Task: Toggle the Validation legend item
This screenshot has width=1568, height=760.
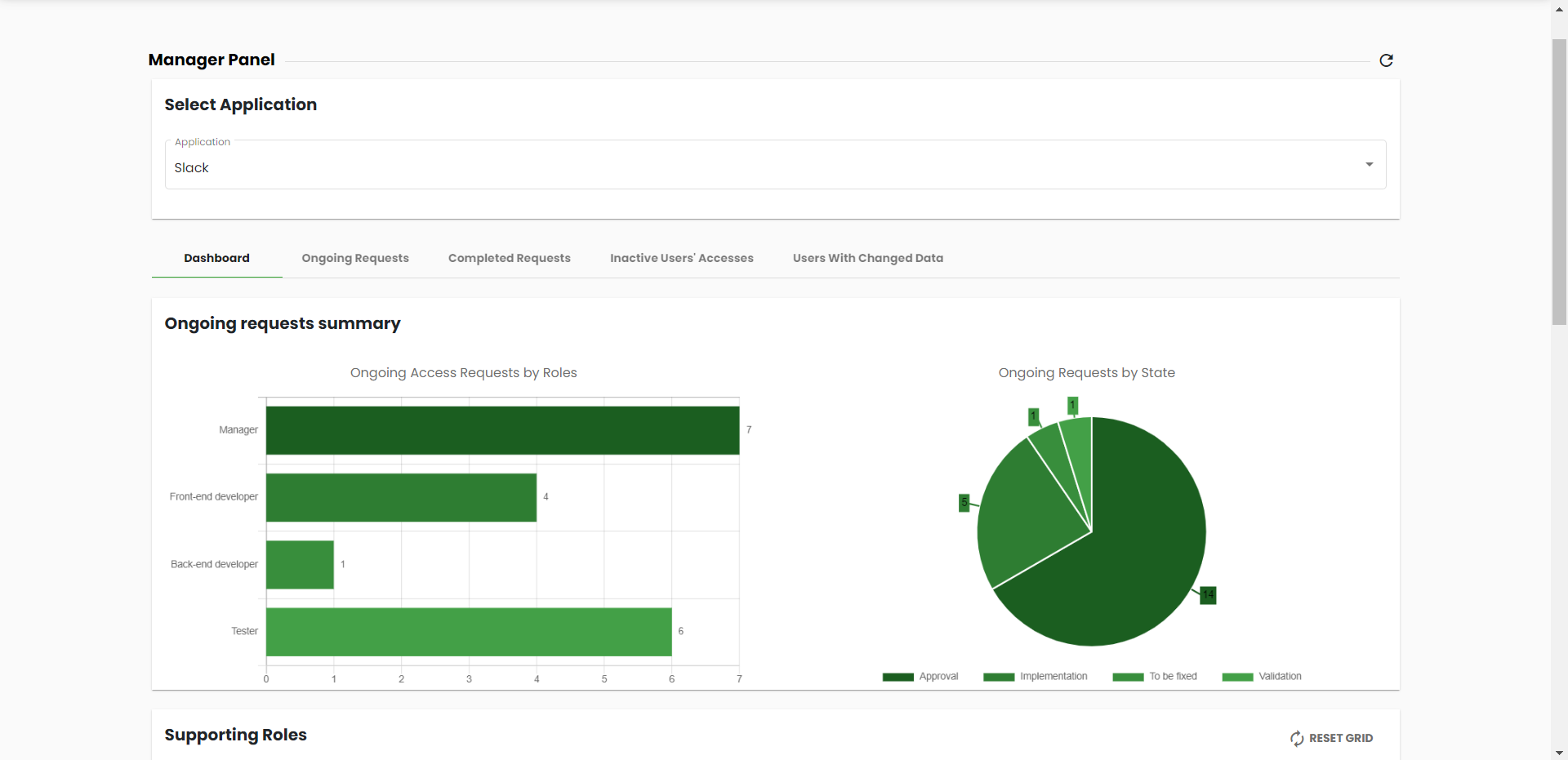Action: pos(1262,677)
